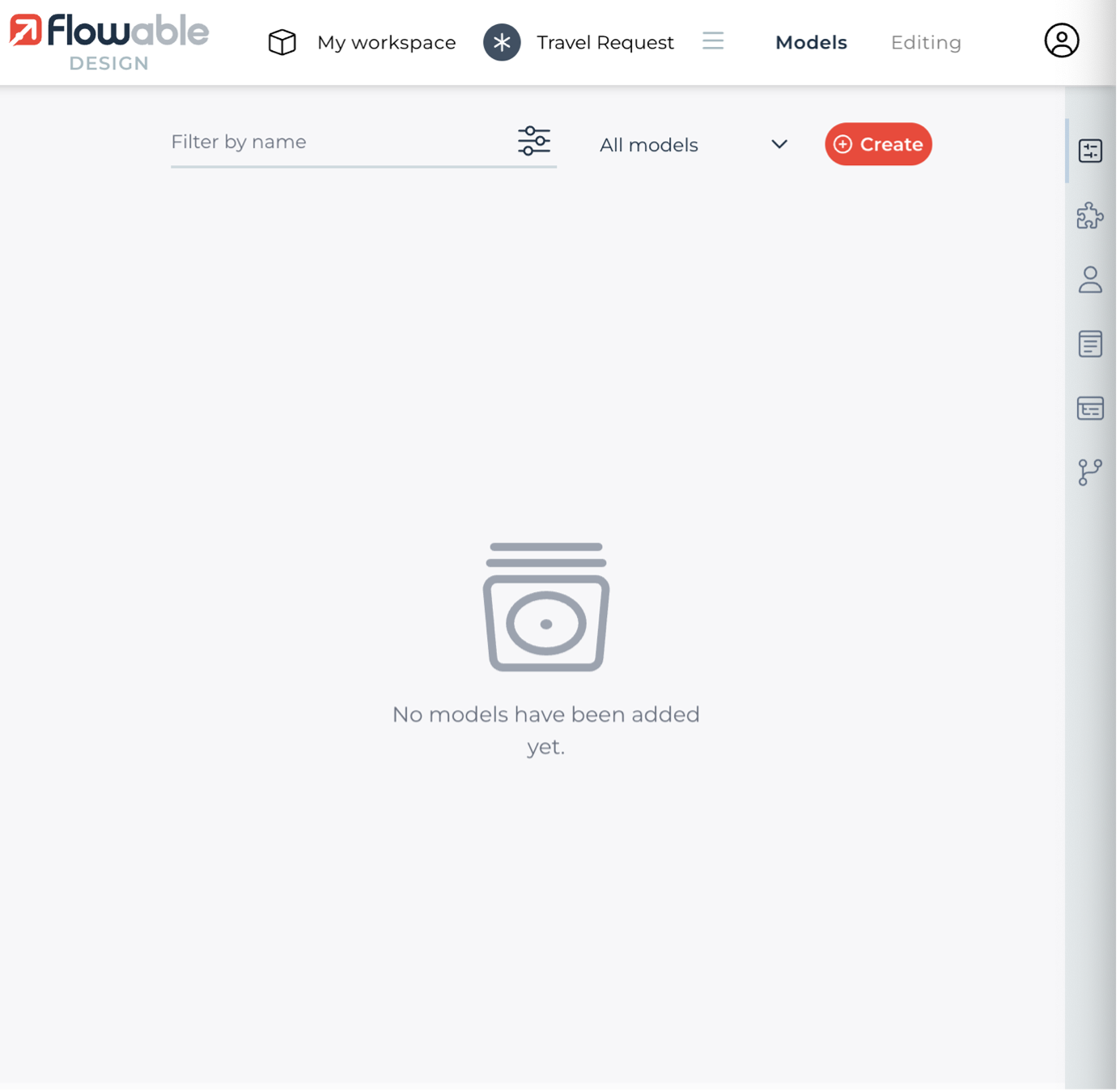The width and height of the screenshot is (1120, 1092).
Task: Click the Travel Request asterisk app icon
Action: (502, 42)
